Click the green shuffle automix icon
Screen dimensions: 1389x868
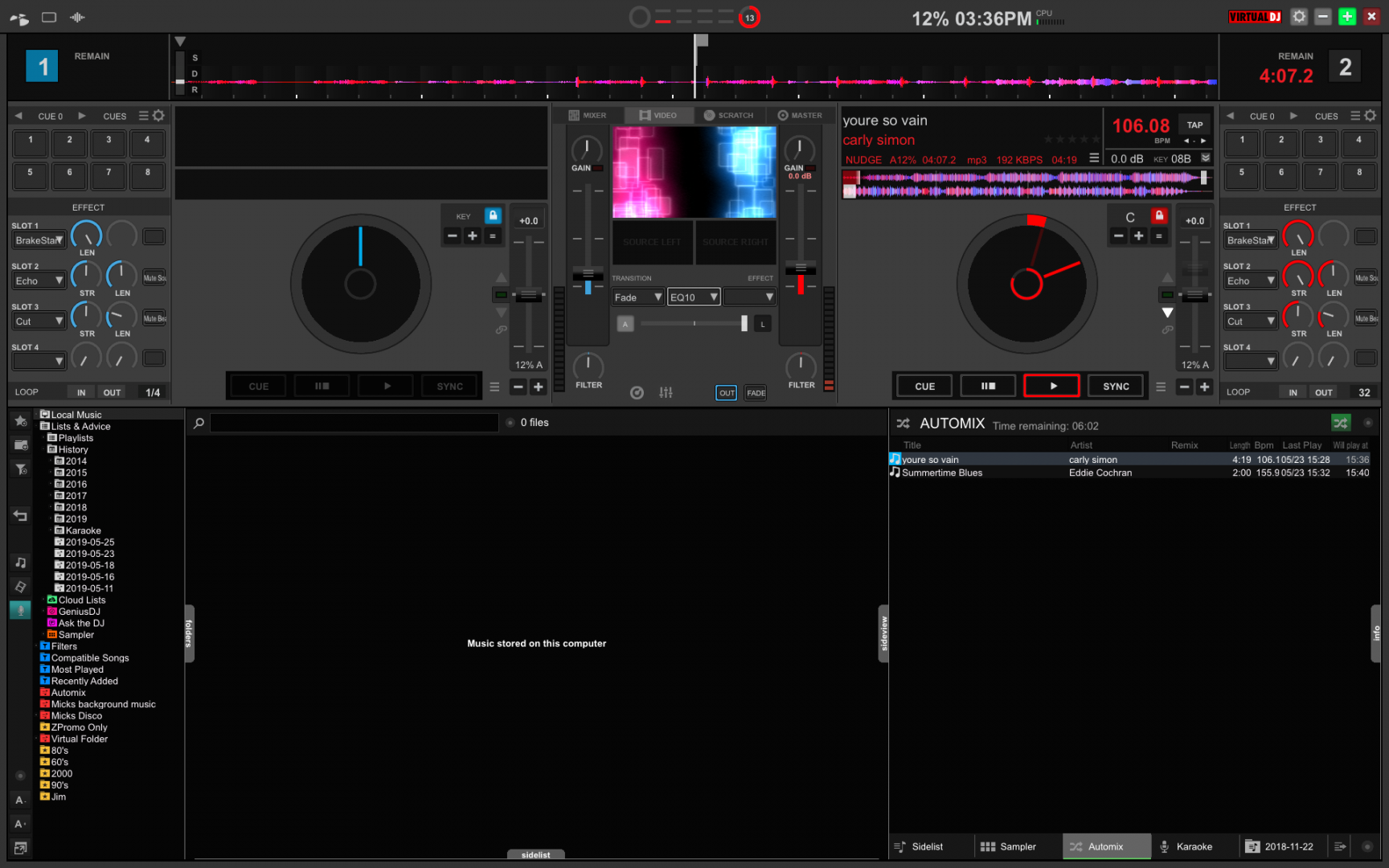(x=1341, y=423)
